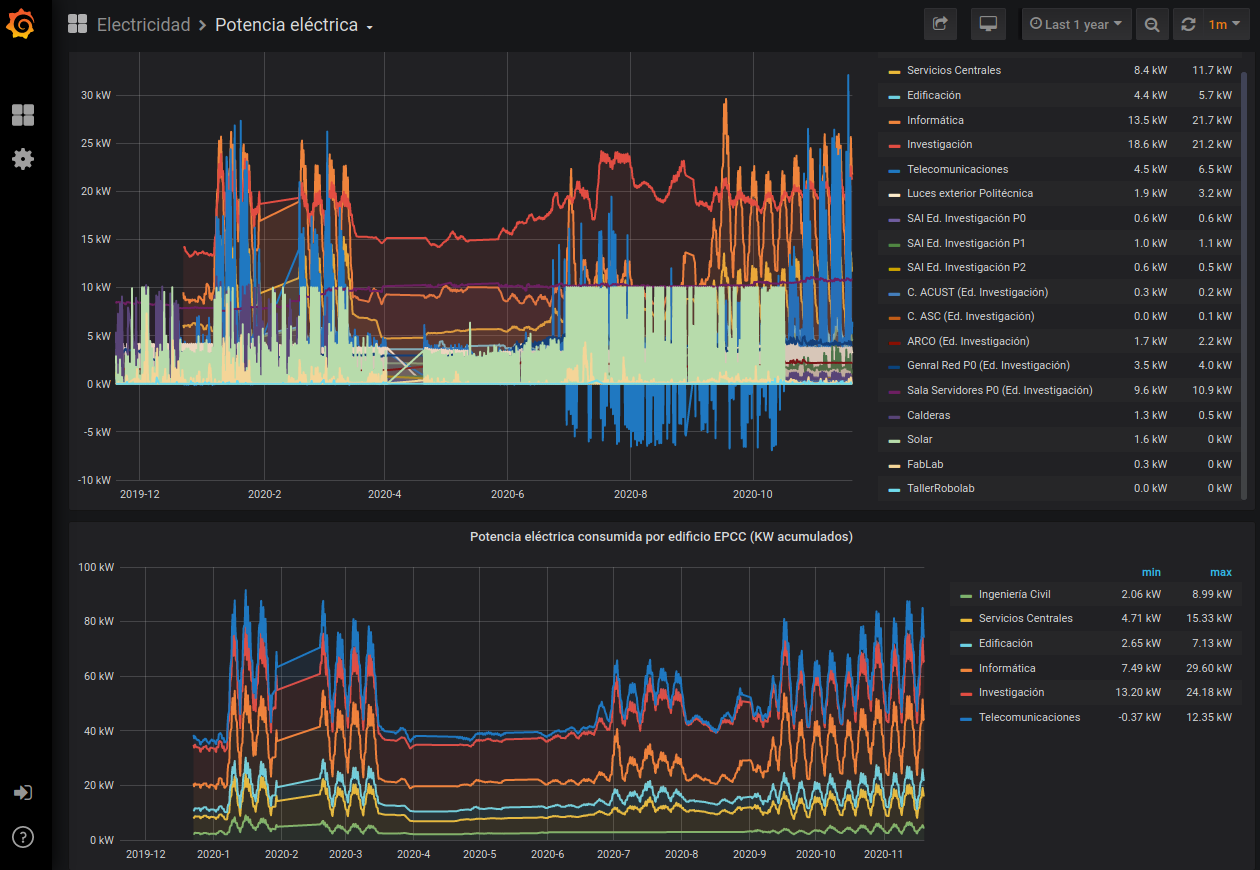Open the Potencia eléctrica dashboard dropdown
Screen dimensions: 1260x870
click(x=294, y=25)
